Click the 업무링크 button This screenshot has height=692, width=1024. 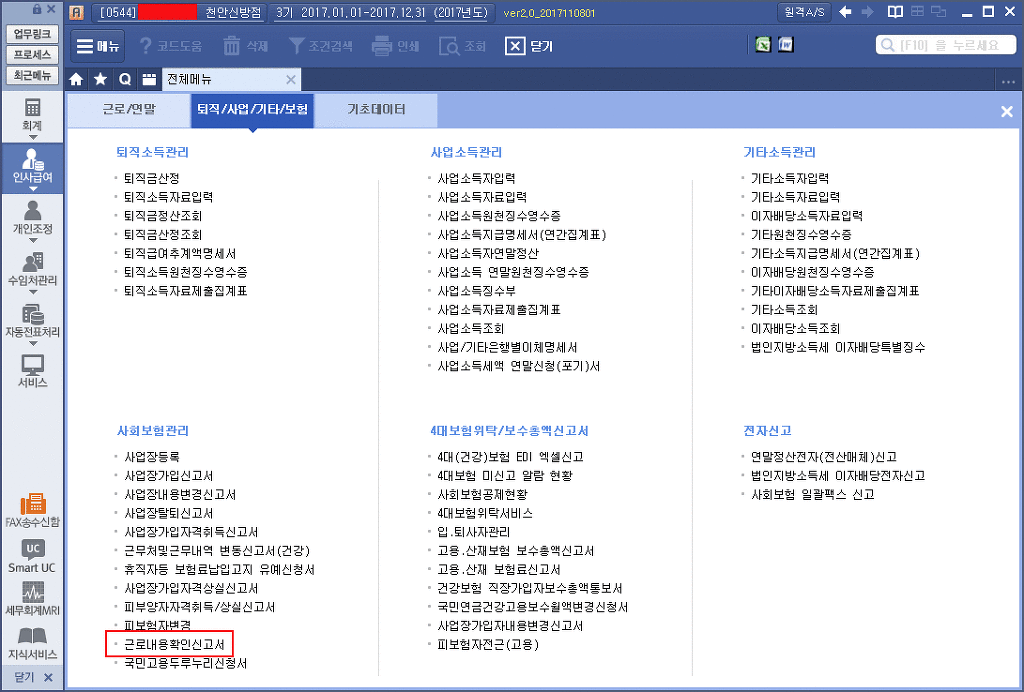click(x=32, y=34)
